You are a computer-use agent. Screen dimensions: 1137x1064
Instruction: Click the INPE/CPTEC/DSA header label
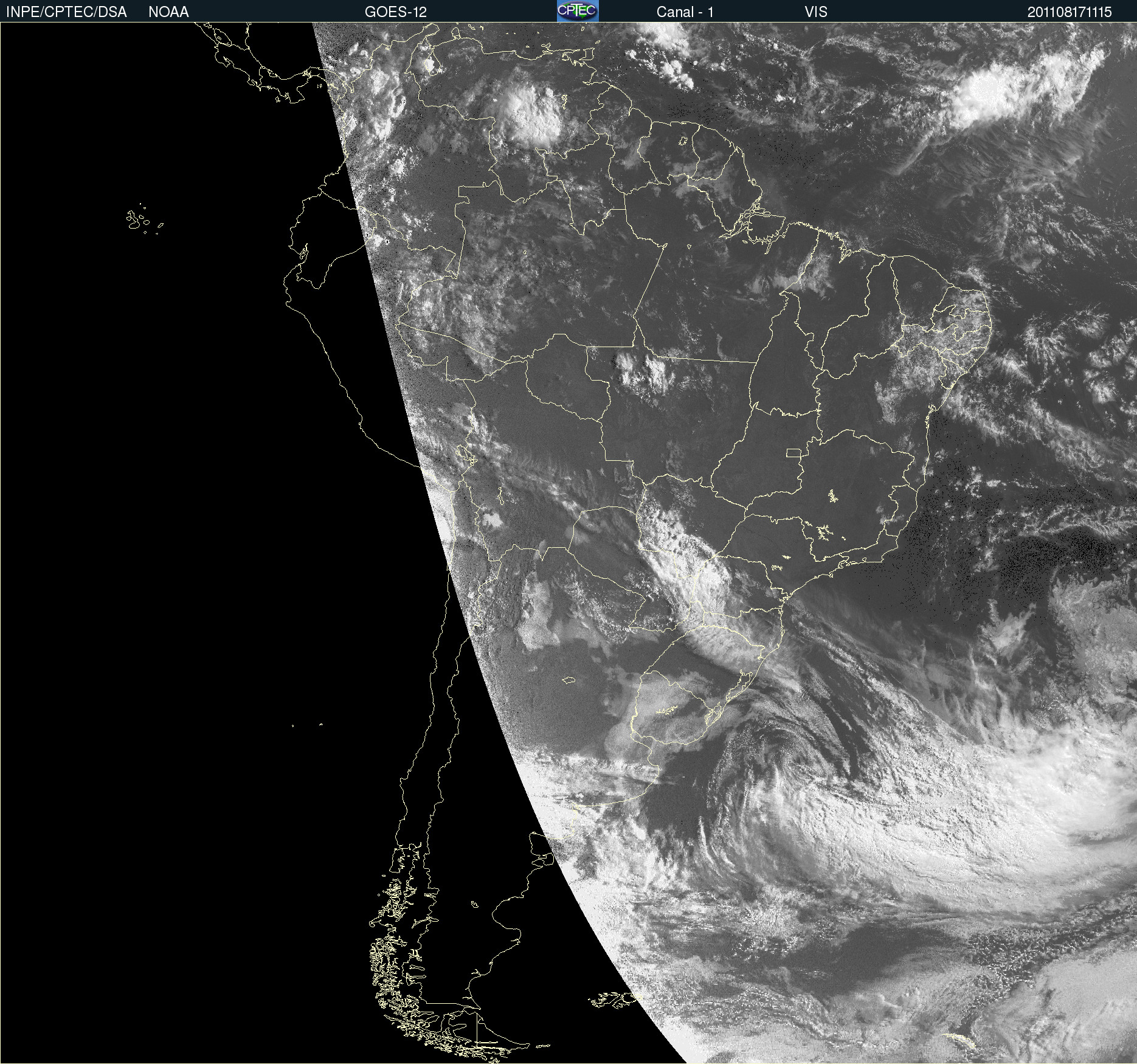coord(66,12)
